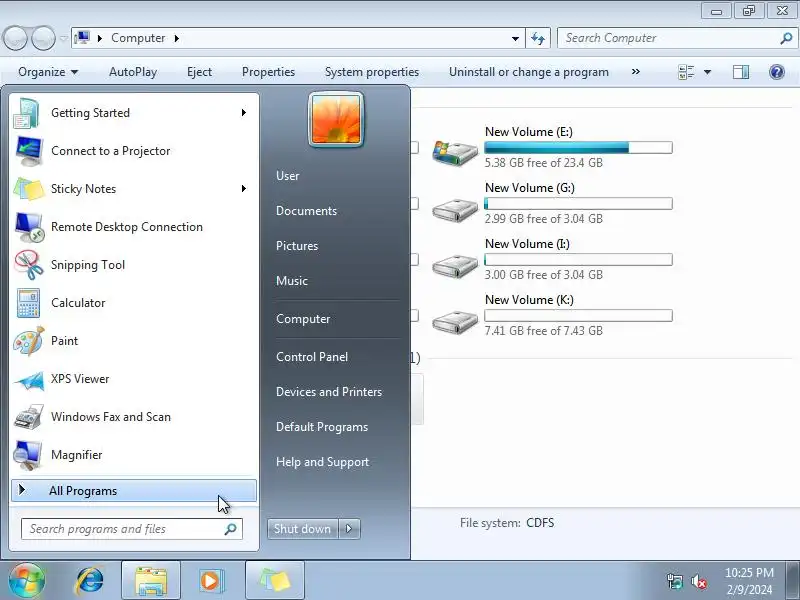Click the XPS Viewer icon
This screenshot has width=800, height=600.
tap(29, 380)
